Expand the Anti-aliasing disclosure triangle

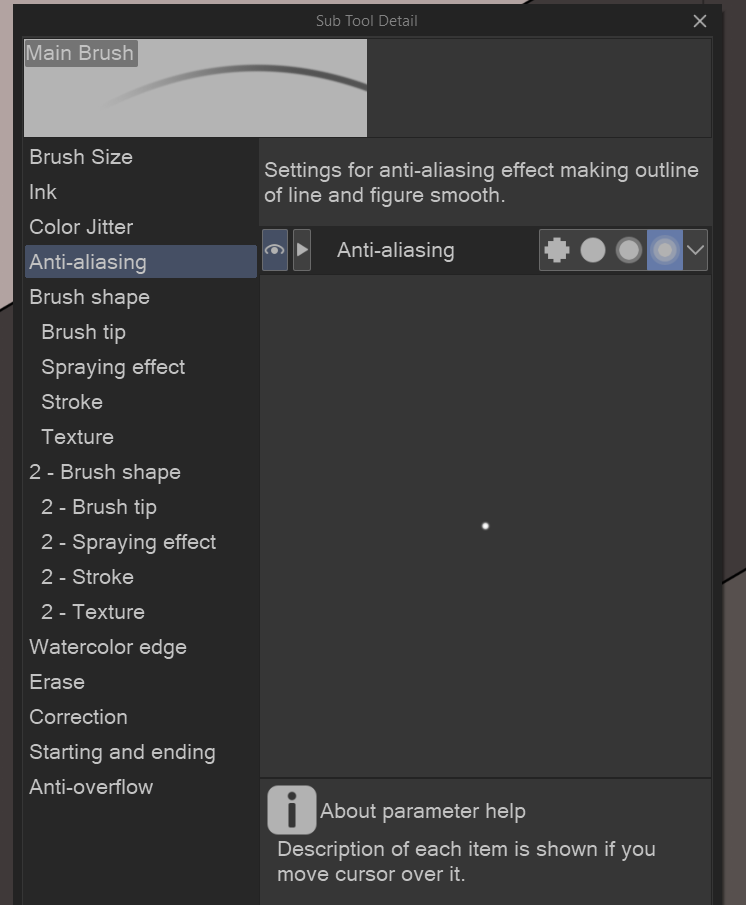point(302,250)
